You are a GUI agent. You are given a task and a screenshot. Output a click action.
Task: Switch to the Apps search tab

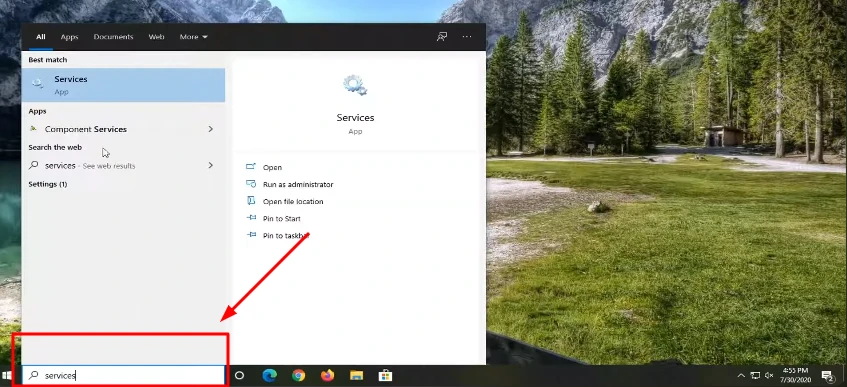(69, 37)
